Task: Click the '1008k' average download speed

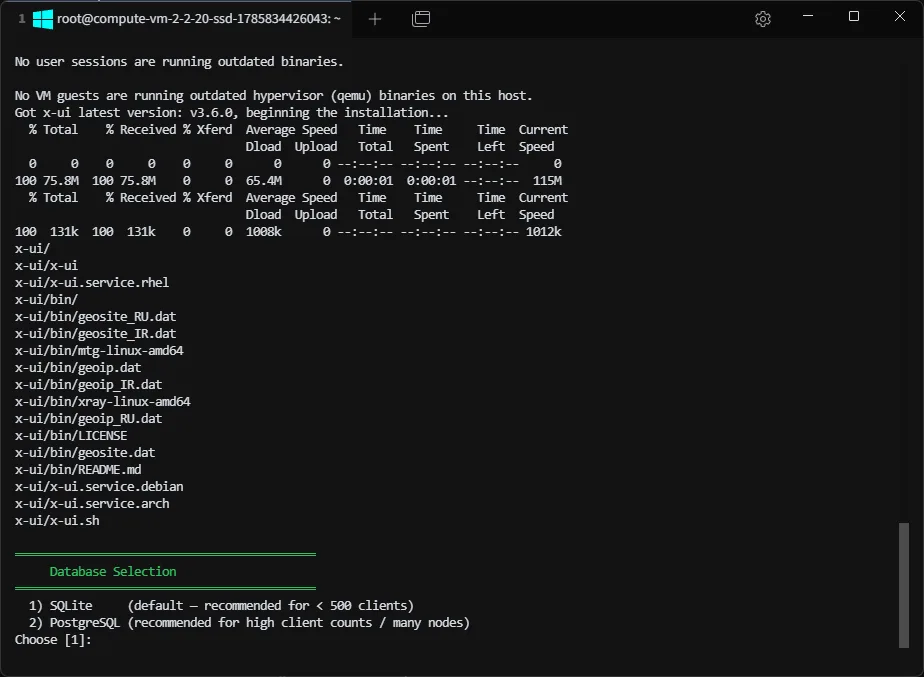Action: tap(263, 232)
